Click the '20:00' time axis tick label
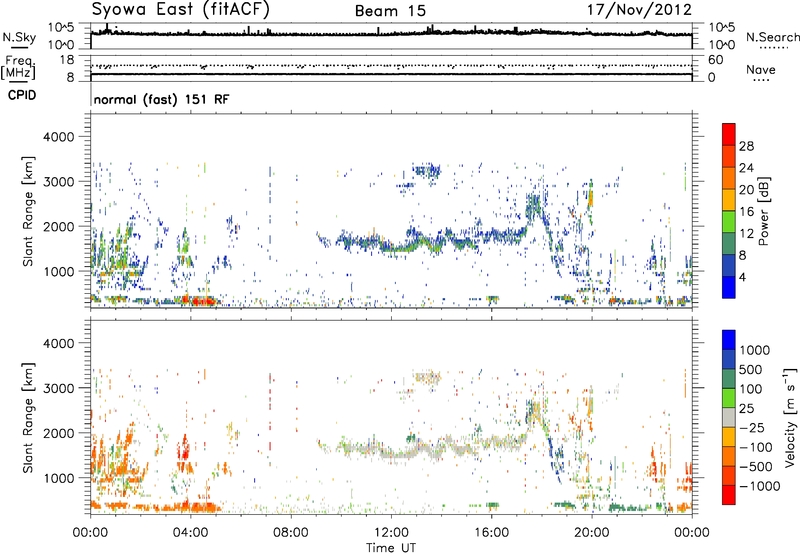This screenshot has width=800, height=554. click(x=591, y=533)
